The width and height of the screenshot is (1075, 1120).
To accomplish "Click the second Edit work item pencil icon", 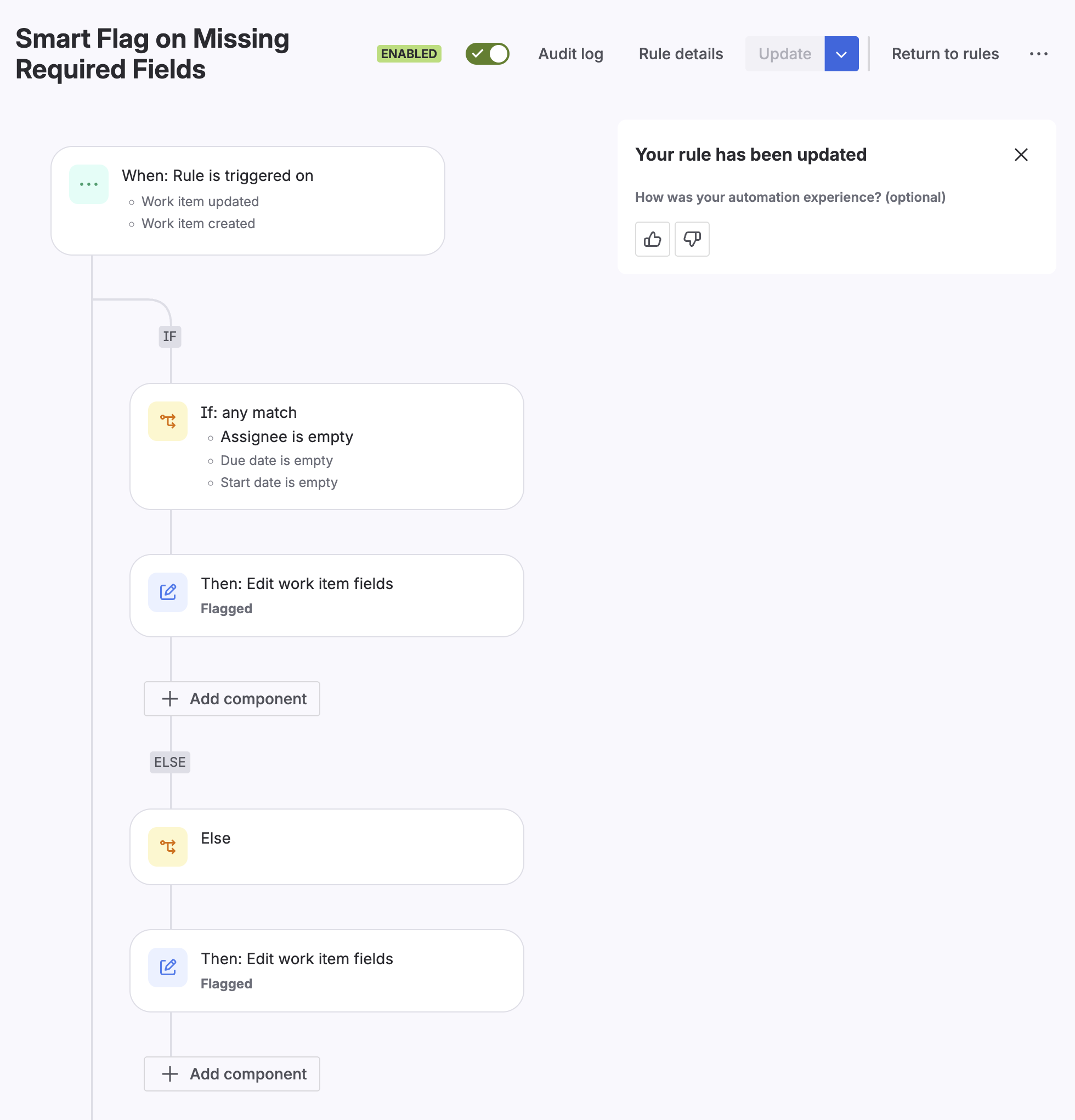I will (167, 967).
